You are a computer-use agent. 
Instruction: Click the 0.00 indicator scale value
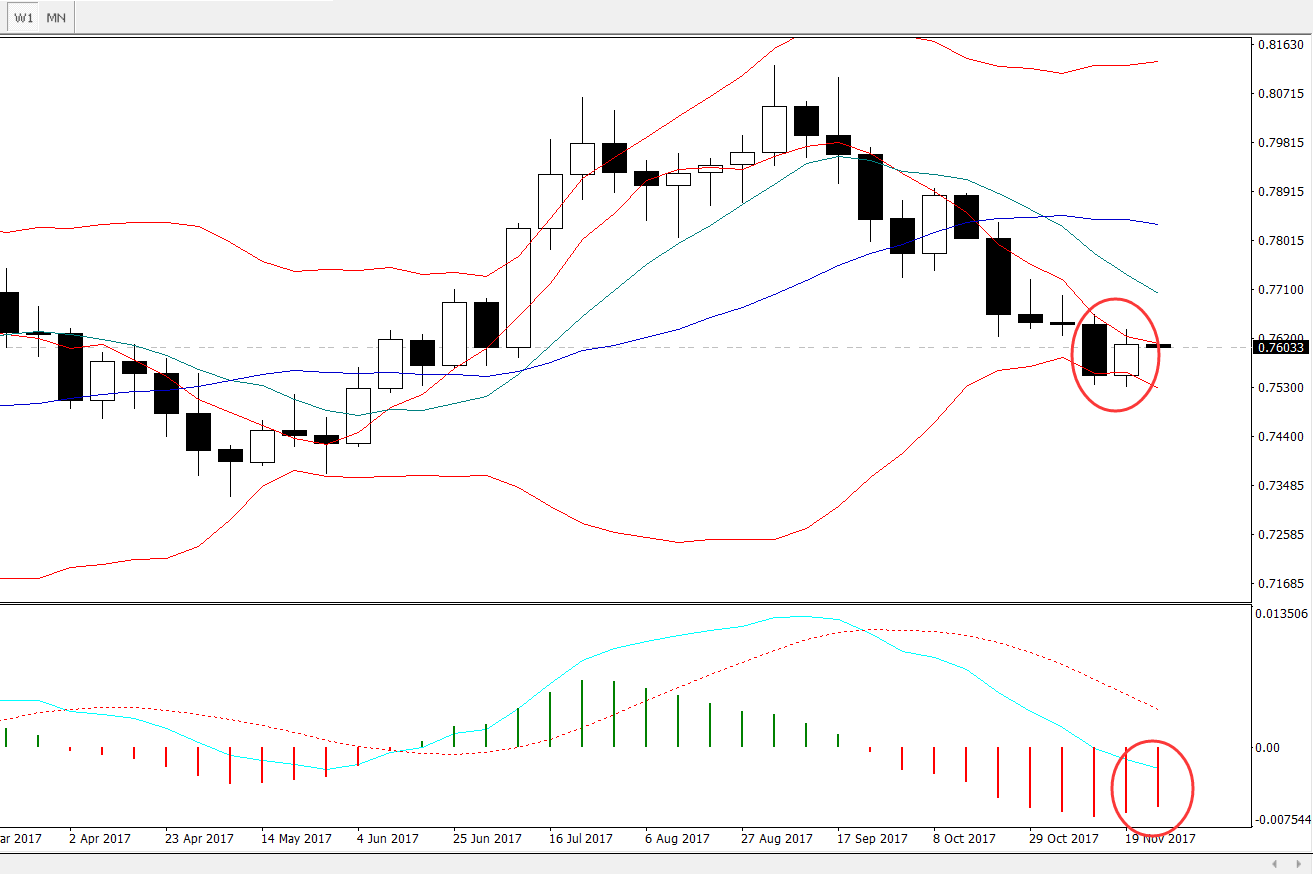1267,748
